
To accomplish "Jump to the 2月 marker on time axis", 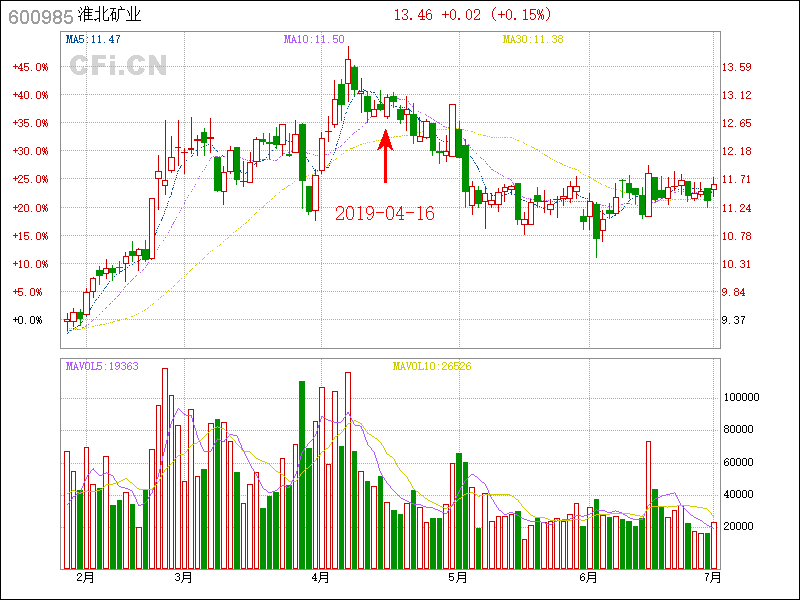I will click(x=85, y=577).
